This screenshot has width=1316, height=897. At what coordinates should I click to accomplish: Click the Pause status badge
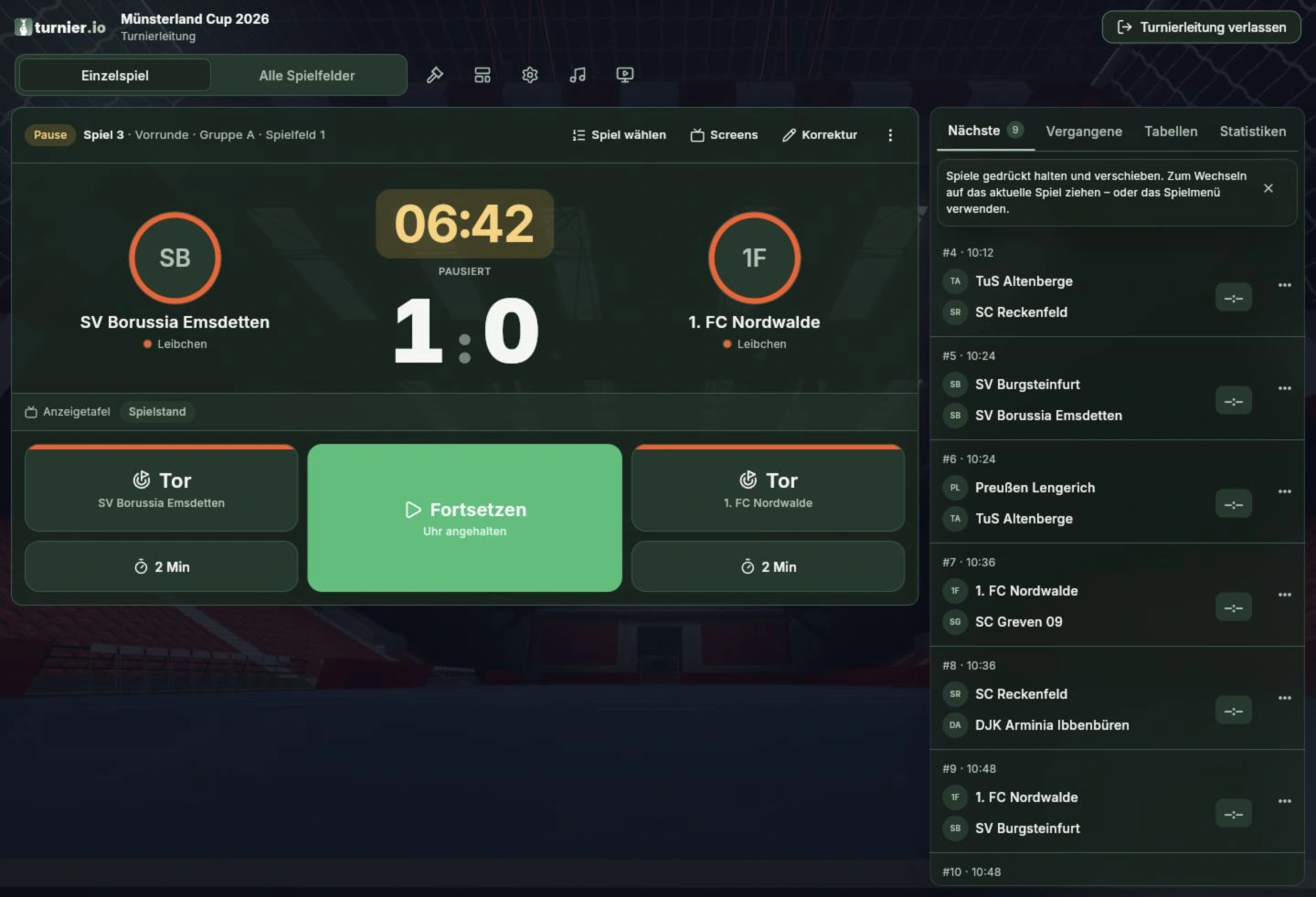tap(50, 135)
